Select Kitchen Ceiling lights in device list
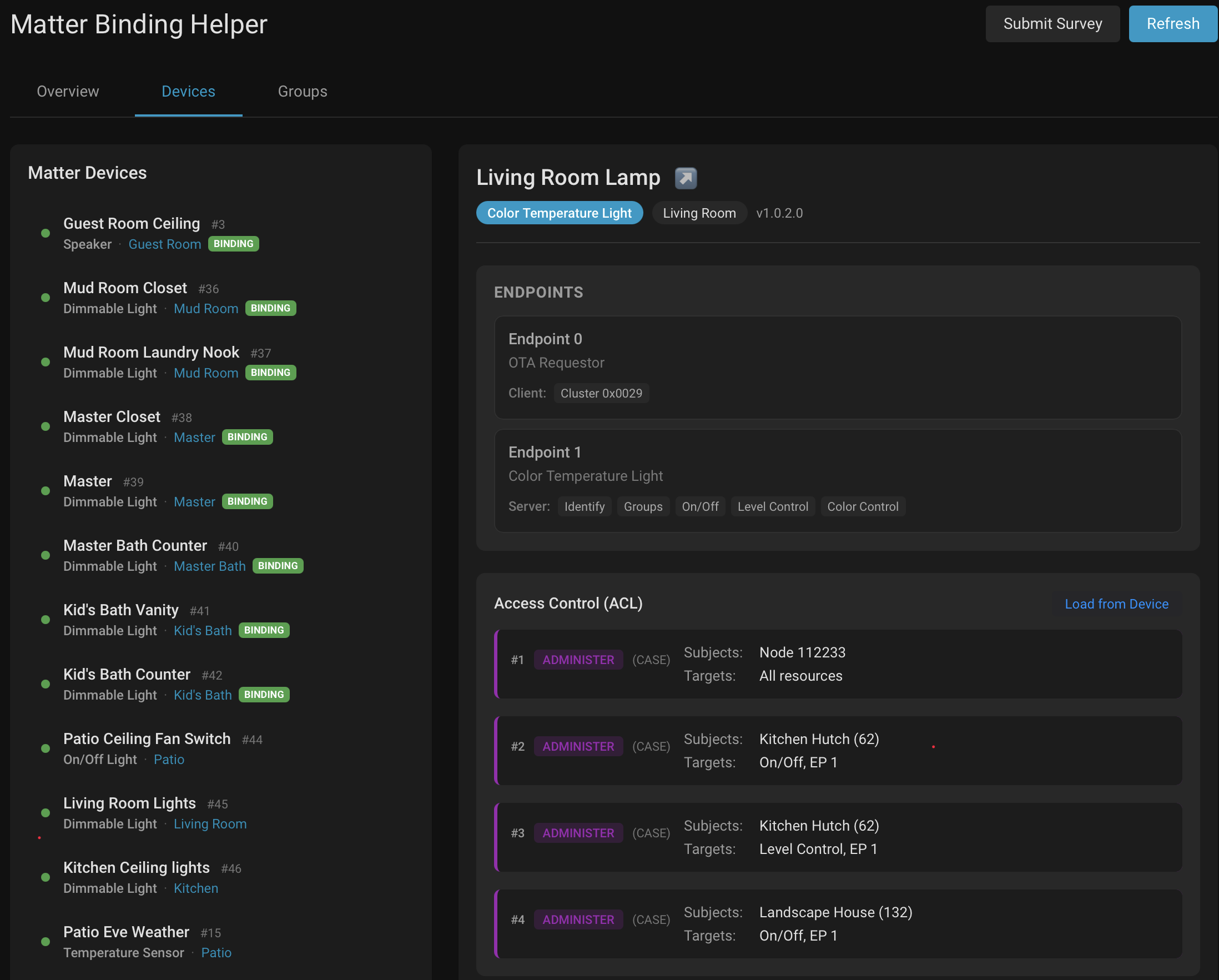The width and height of the screenshot is (1219, 980). pyautogui.click(x=136, y=867)
